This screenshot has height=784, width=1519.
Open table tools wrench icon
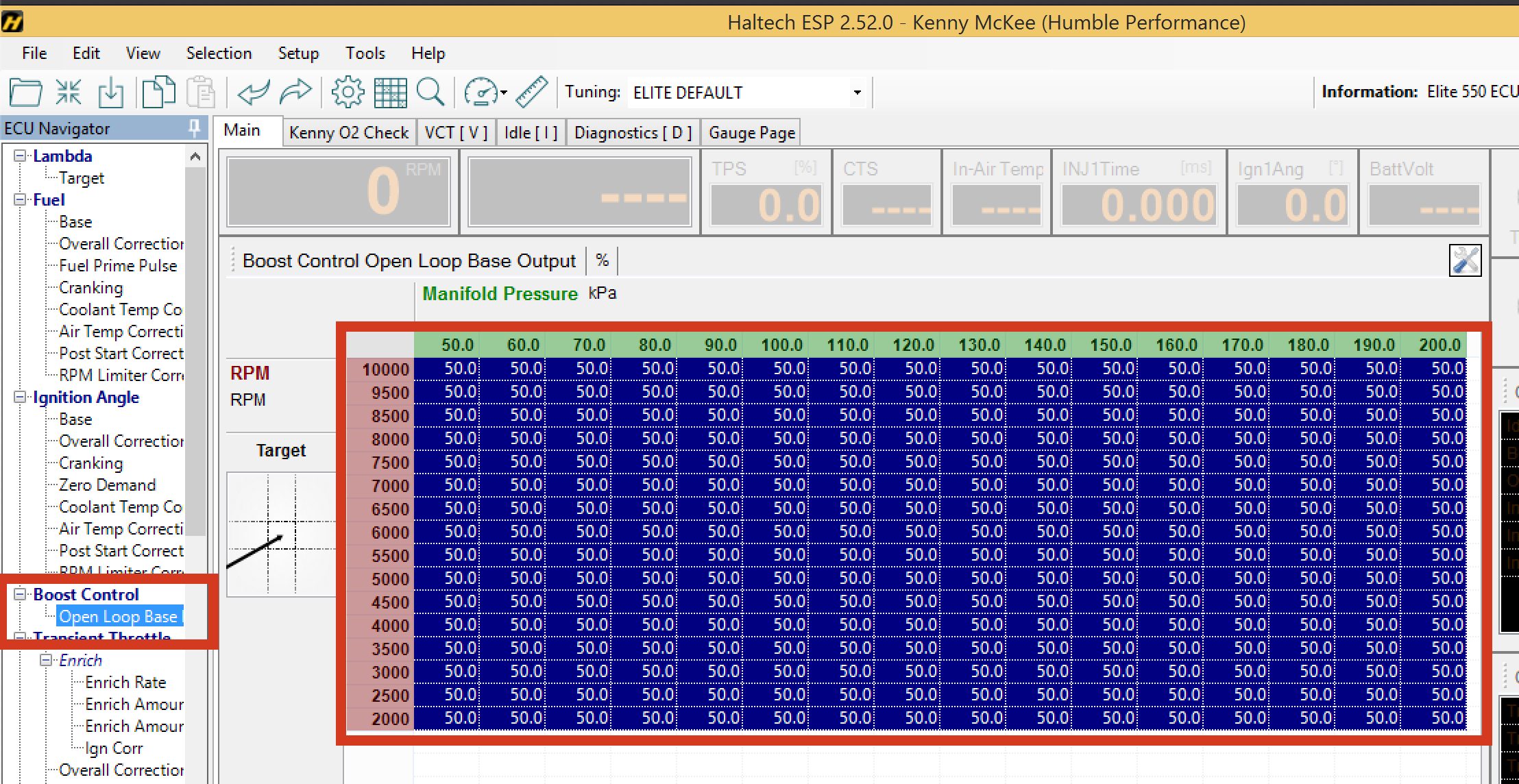pyautogui.click(x=1465, y=260)
